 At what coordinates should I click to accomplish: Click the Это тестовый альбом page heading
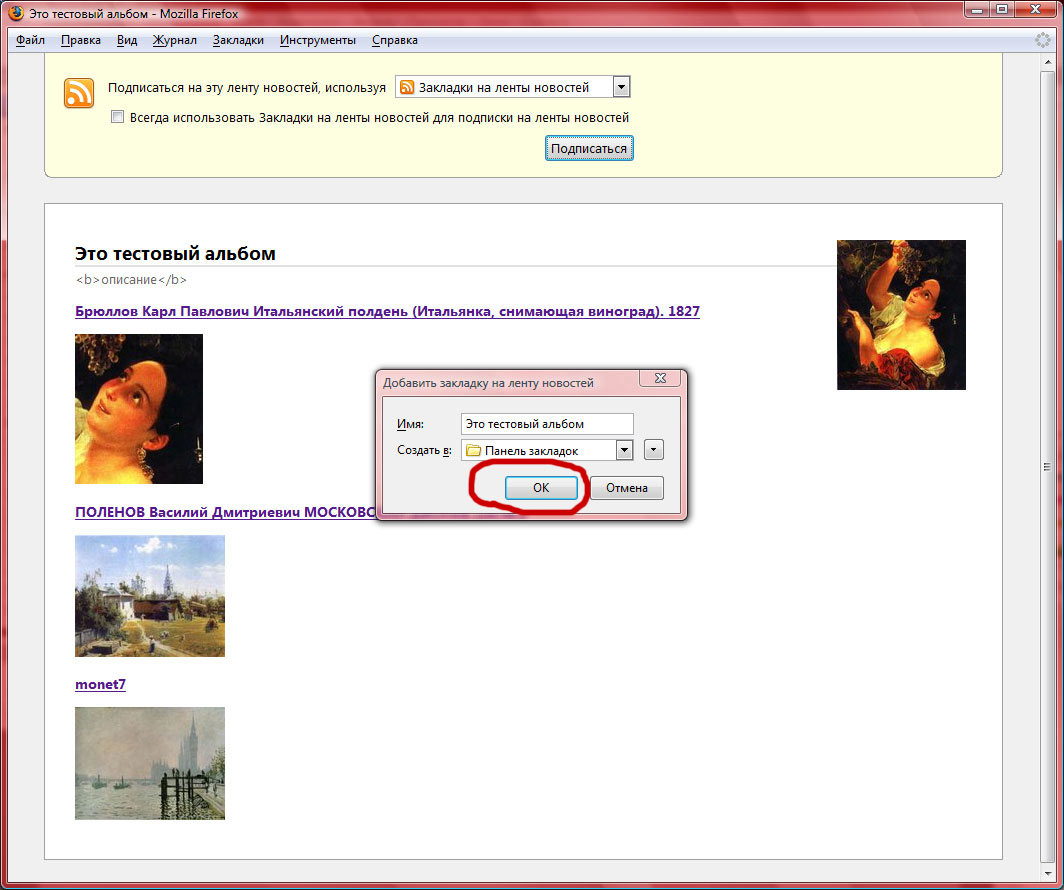pyautogui.click(x=175, y=254)
